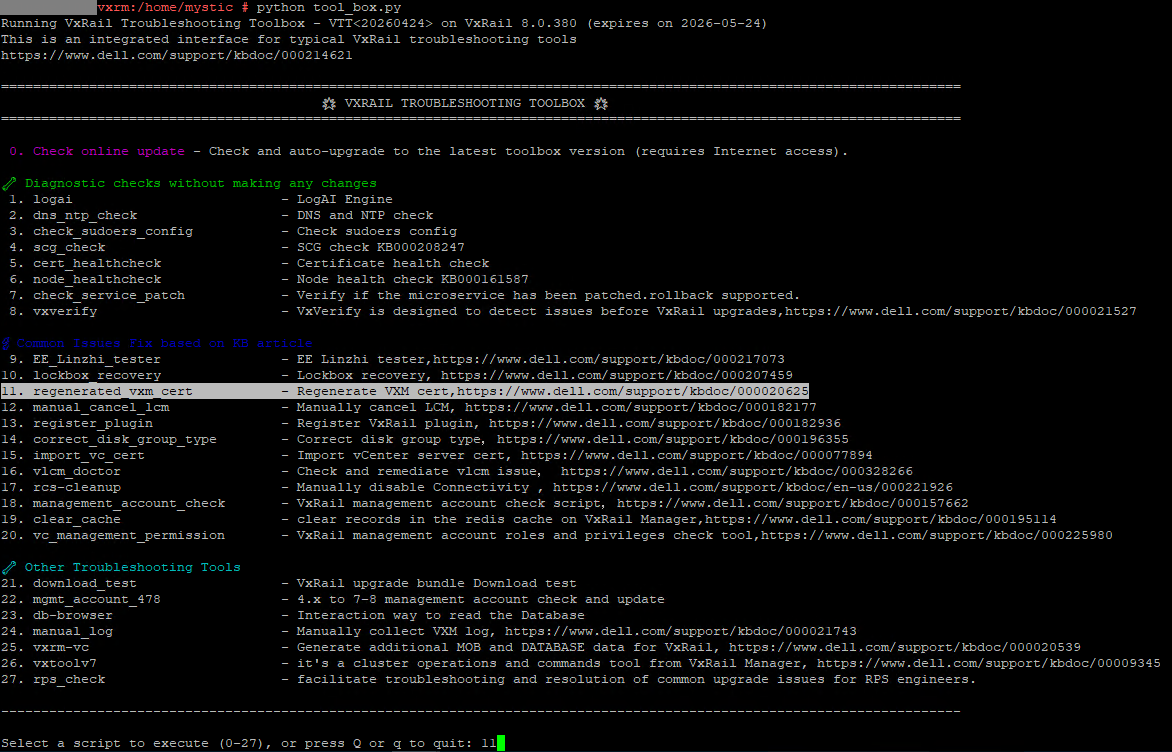Click the gear icon right of TROUBLESHOOTING TOOLBOX title

coord(601,103)
